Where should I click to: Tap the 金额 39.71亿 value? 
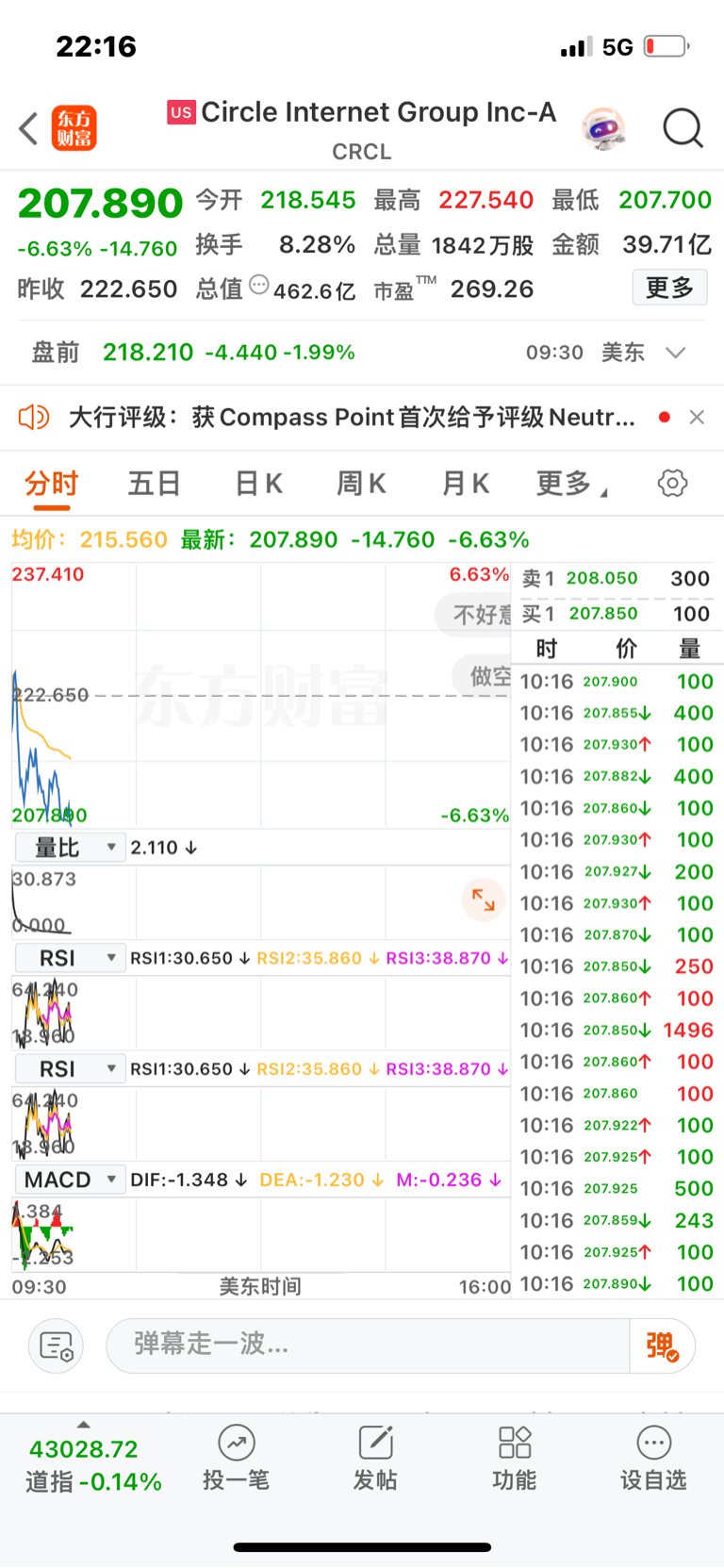[666, 245]
